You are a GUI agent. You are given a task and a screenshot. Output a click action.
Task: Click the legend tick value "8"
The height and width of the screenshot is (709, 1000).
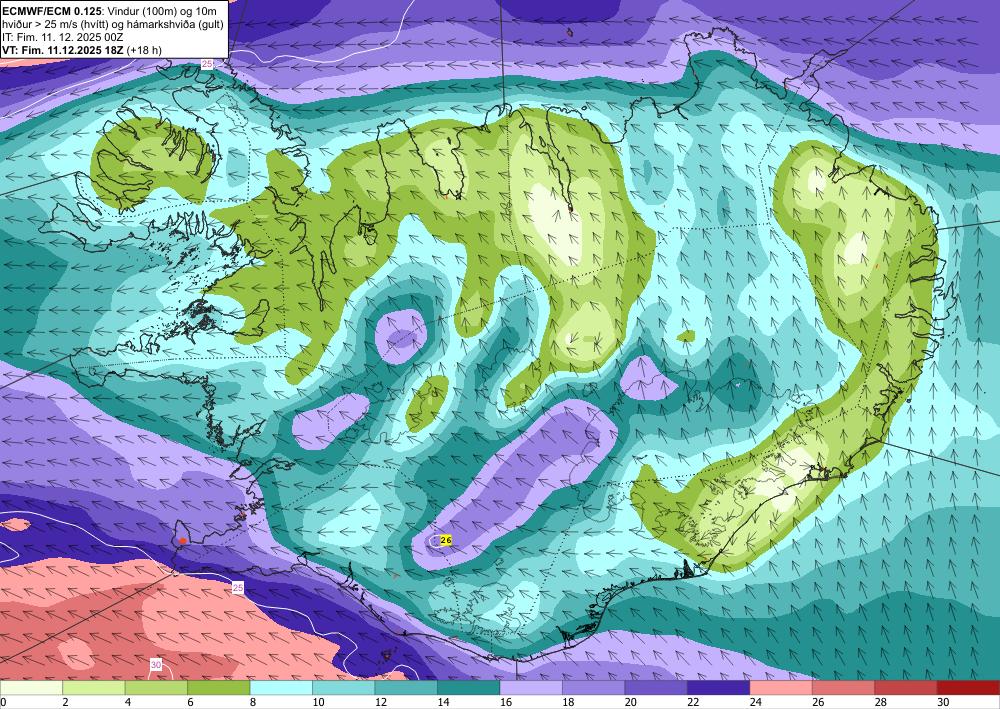251,702
